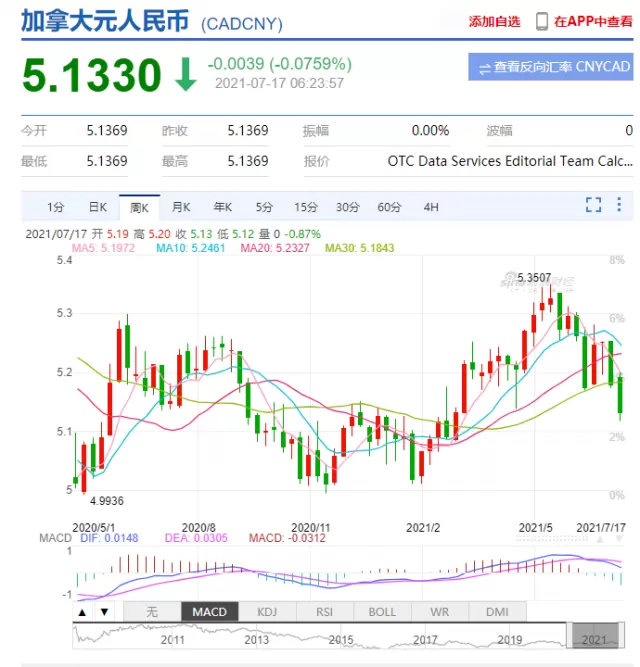Switch indicator to KDJ
Image resolution: width=640 pixels, height=667 pixels.
(267, 612)
